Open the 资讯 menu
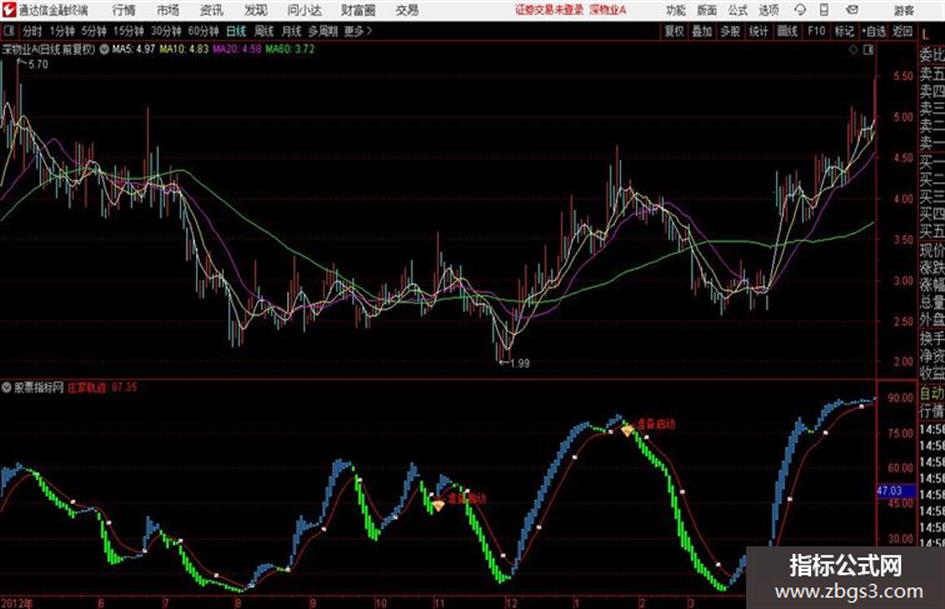This screenshot has height=609, width=945. tap(212, 10)
